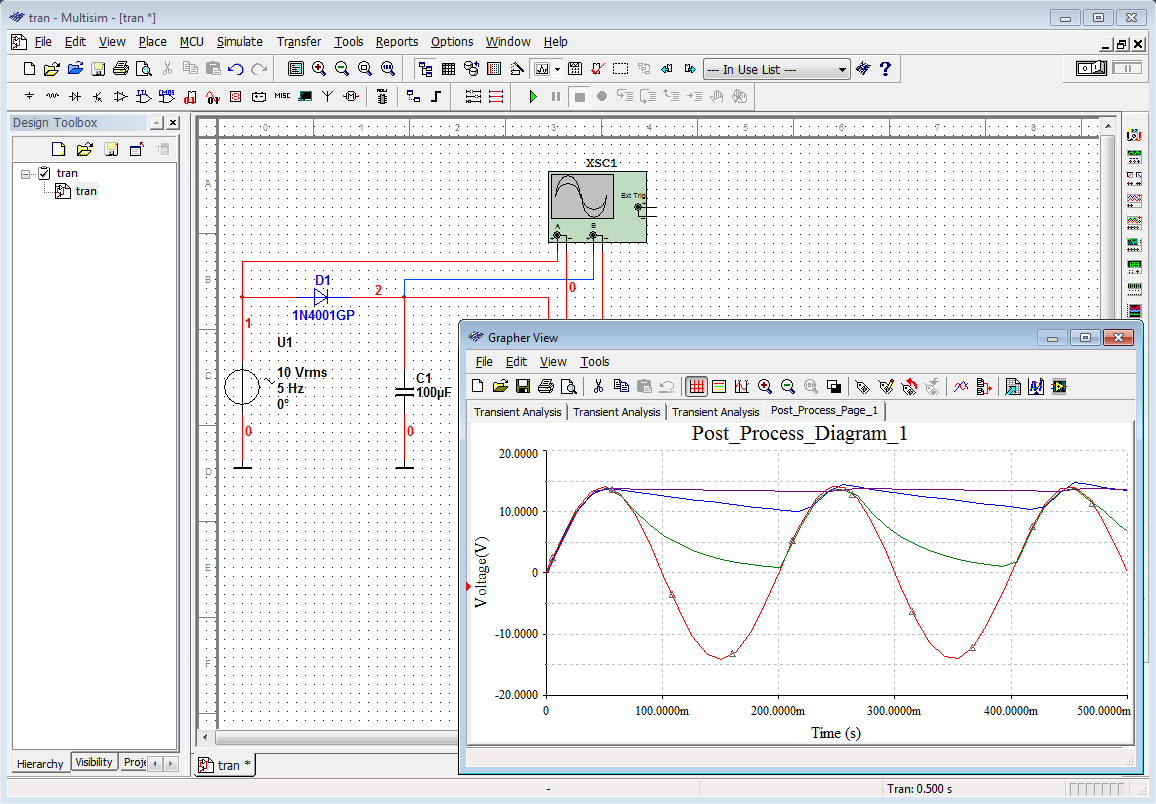1156x804 pixels.
Task: Click the schematic left scroll arrow
Action: (206, 737)
